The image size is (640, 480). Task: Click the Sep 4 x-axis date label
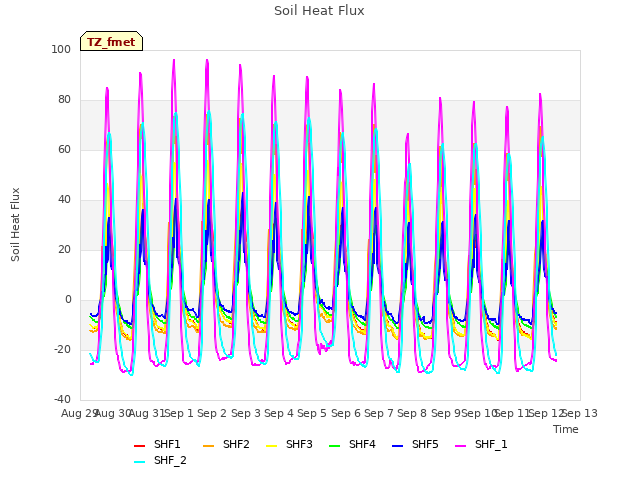[x=279, y=413]
